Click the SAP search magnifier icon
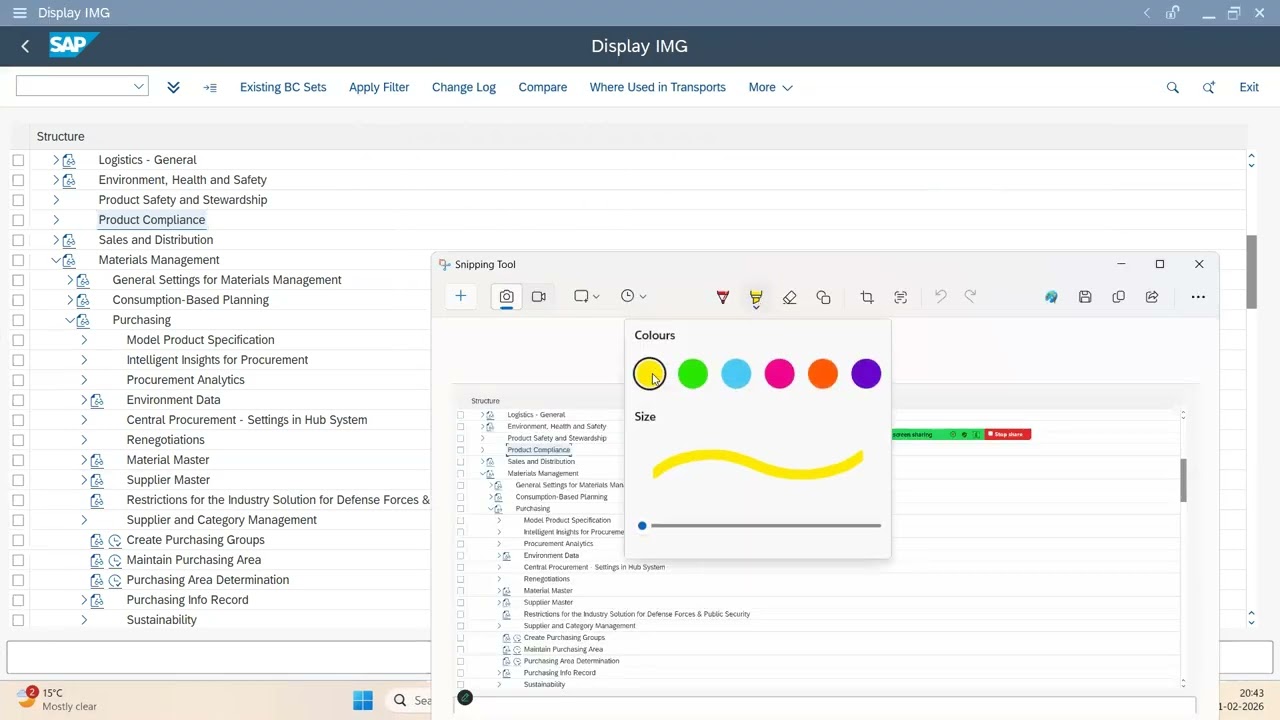Screen dimensions: 1280x720 pyautogui.click(x=1173, y=87)
